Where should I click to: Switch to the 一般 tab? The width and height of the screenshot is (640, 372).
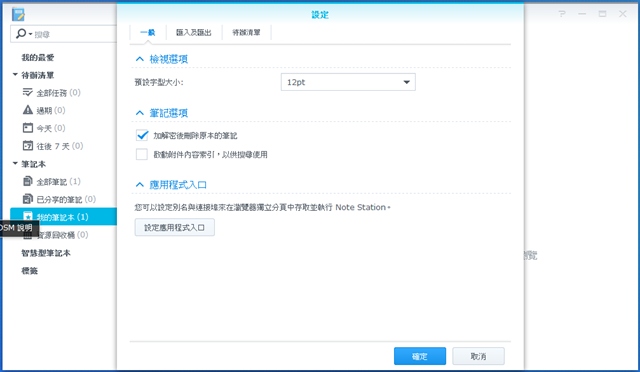point(148,32)
